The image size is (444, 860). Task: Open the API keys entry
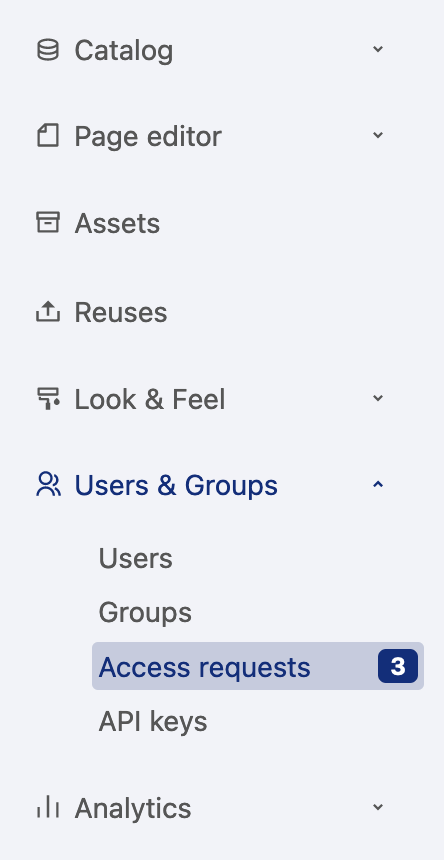[153, 721]
